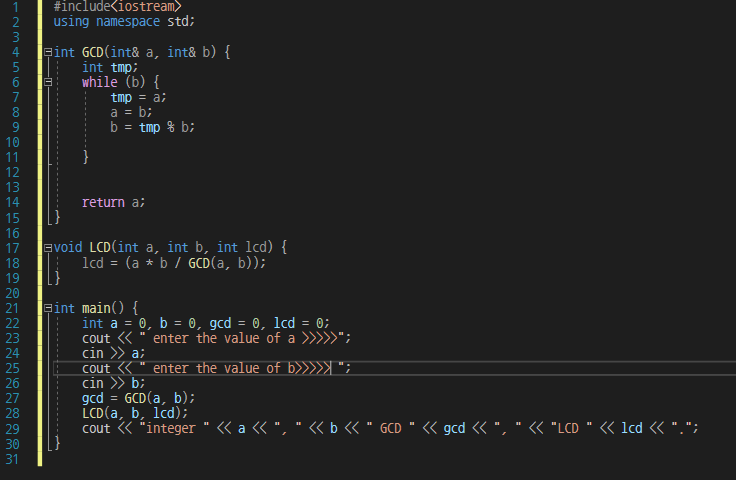The width and height of the screenshot is (736, 480).
Task: Click line number 10 in gutter
Action: (x=12, y=143)
